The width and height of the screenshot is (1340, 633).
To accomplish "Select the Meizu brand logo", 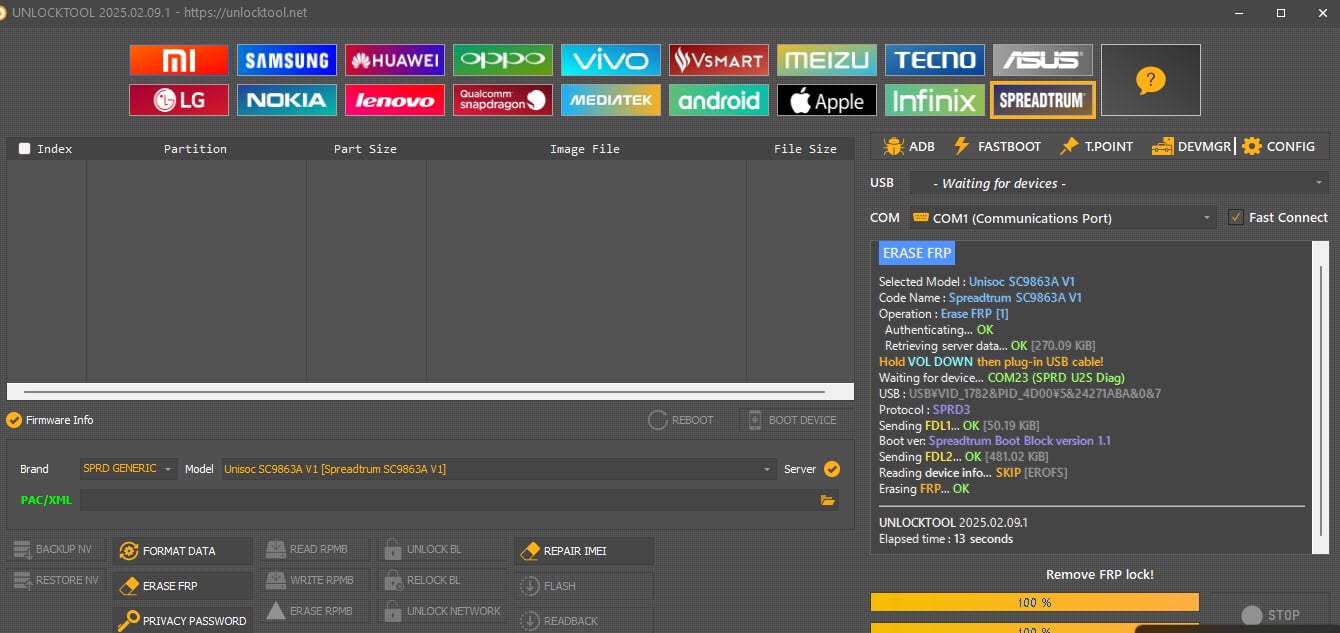I will pos(827,60).
